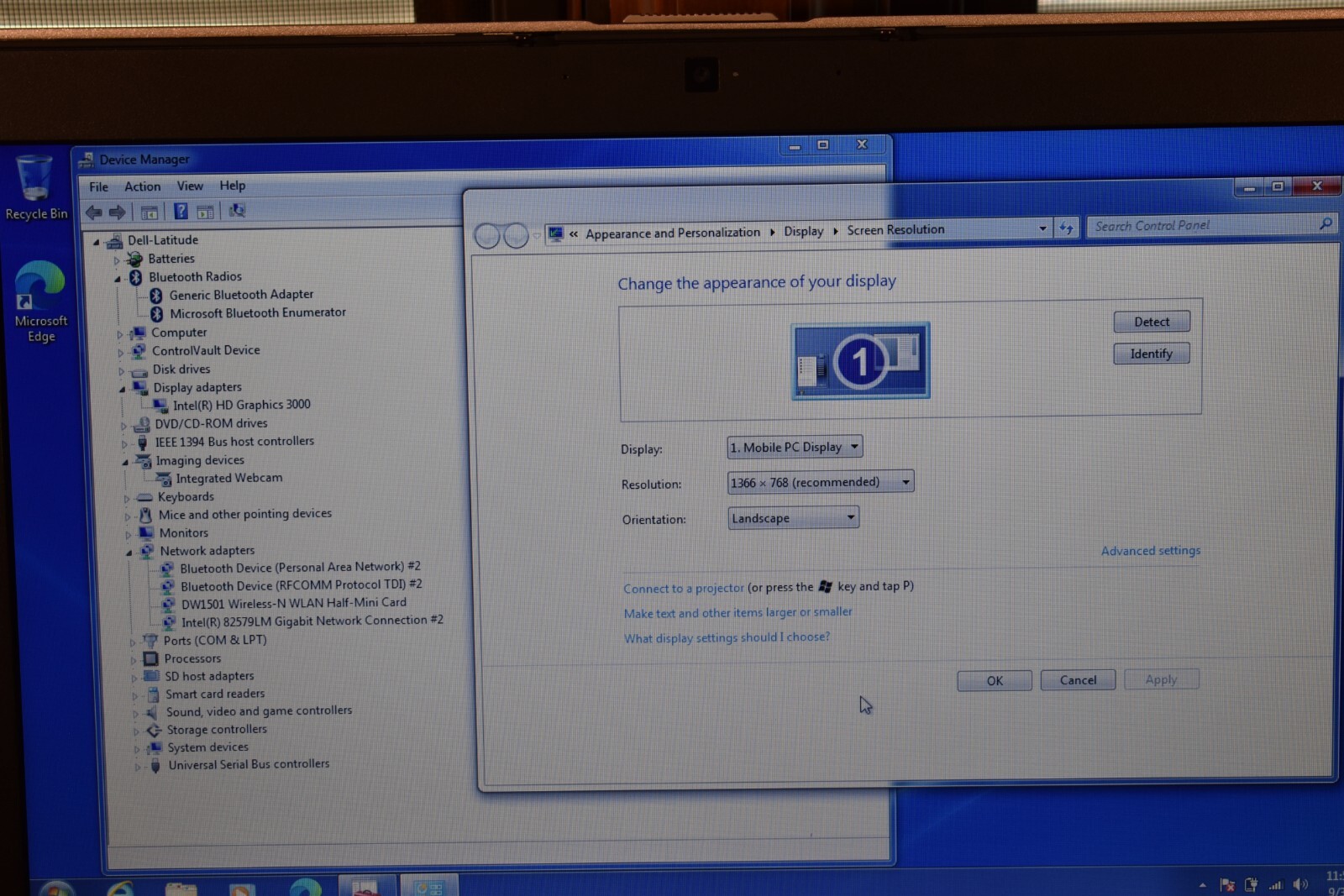Click Appearance and Personalization breadcrumb
Screen dimensions: 1344x896
coord(673,233)
